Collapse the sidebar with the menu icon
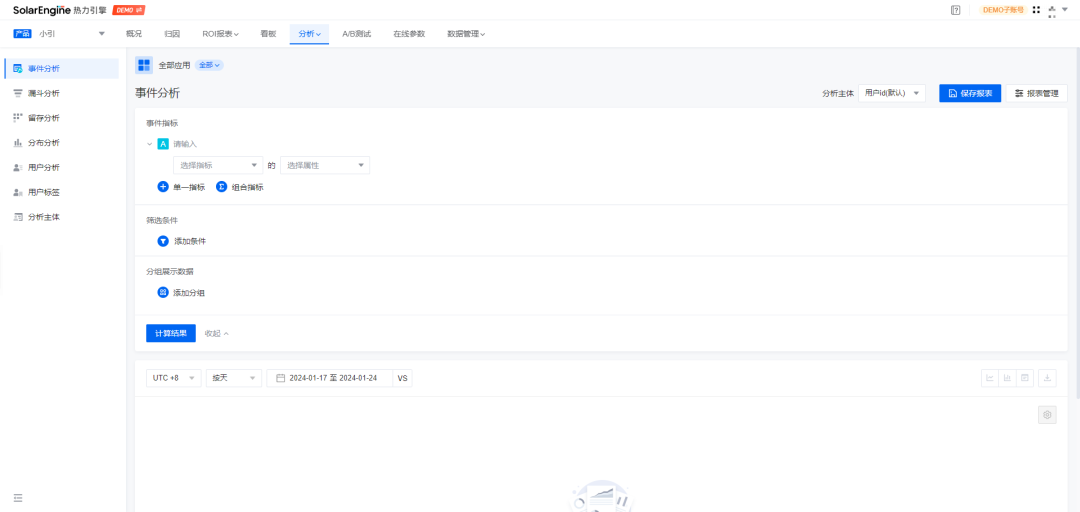The height and width of the screenshot is (512, 1080). coord(18,498)
